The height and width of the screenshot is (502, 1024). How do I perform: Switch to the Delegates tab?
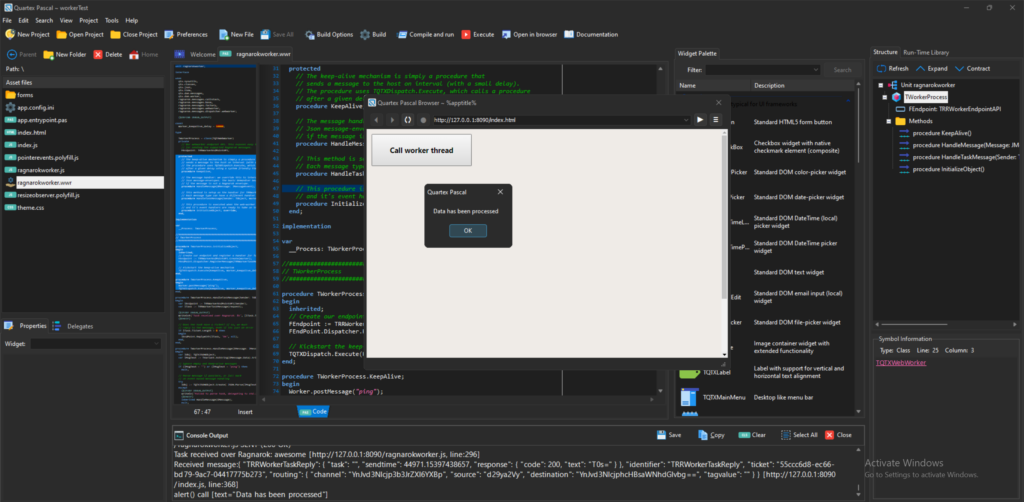pyautogui.click(x=80, y=326)
